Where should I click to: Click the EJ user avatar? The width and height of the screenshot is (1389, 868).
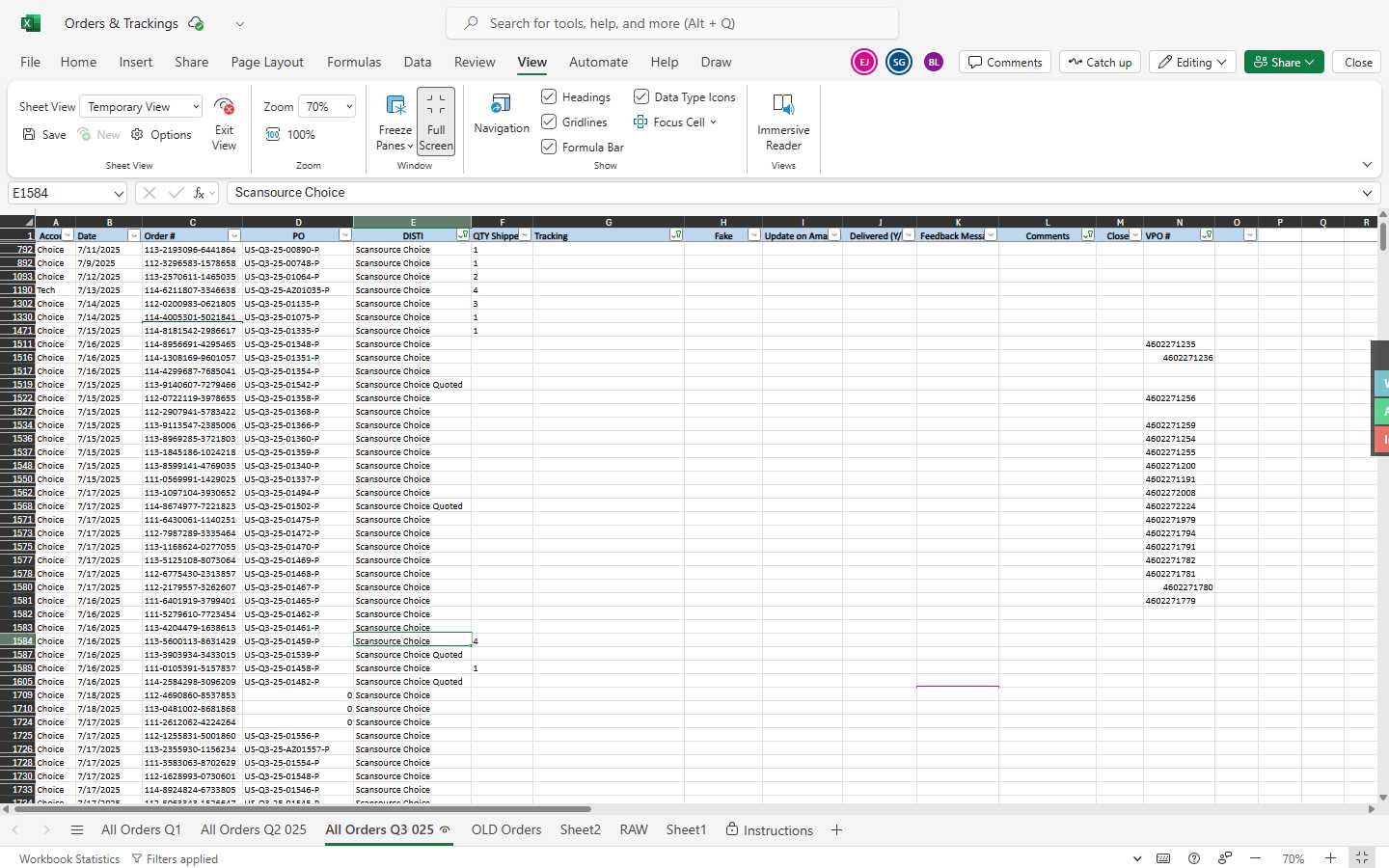coord(864,62)
